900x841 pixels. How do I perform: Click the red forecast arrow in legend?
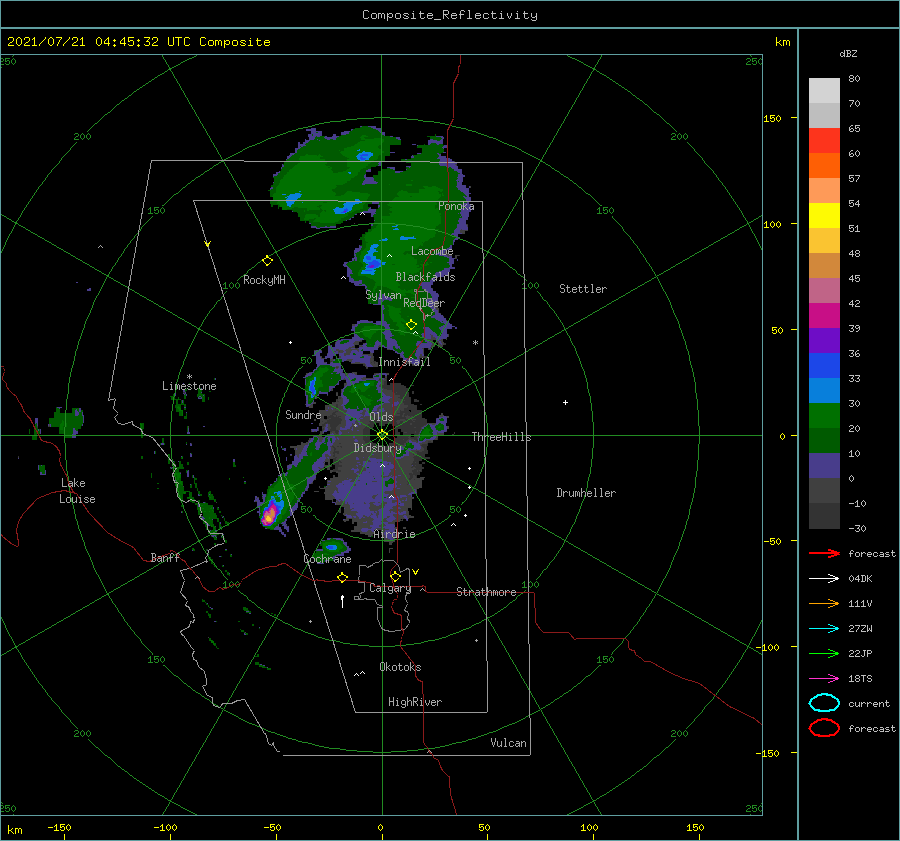(x=824, y=553)
